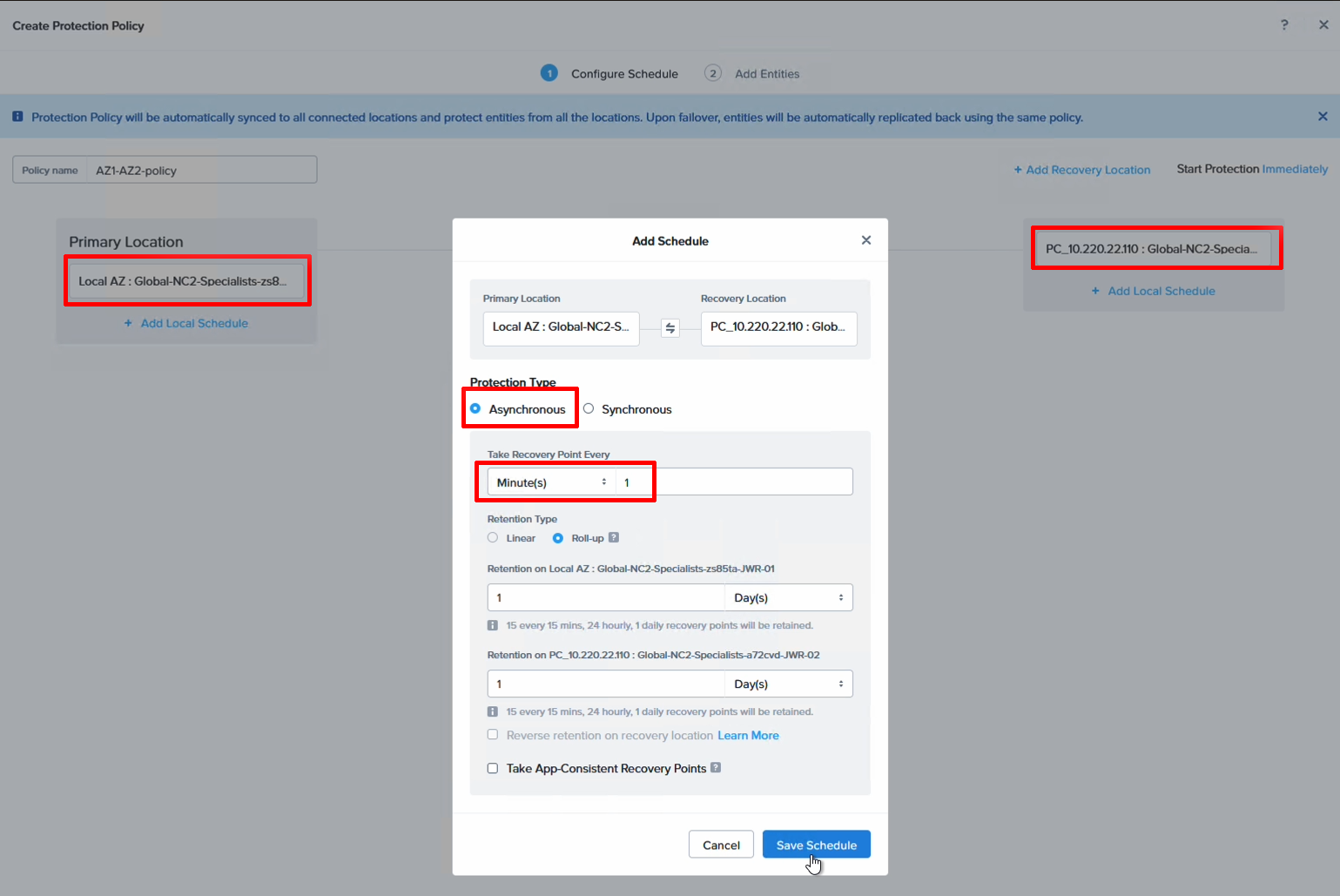This screenshot has height=896, width=1340.
Task: Click the Policy name input field
Action: (x=202, y=171)
